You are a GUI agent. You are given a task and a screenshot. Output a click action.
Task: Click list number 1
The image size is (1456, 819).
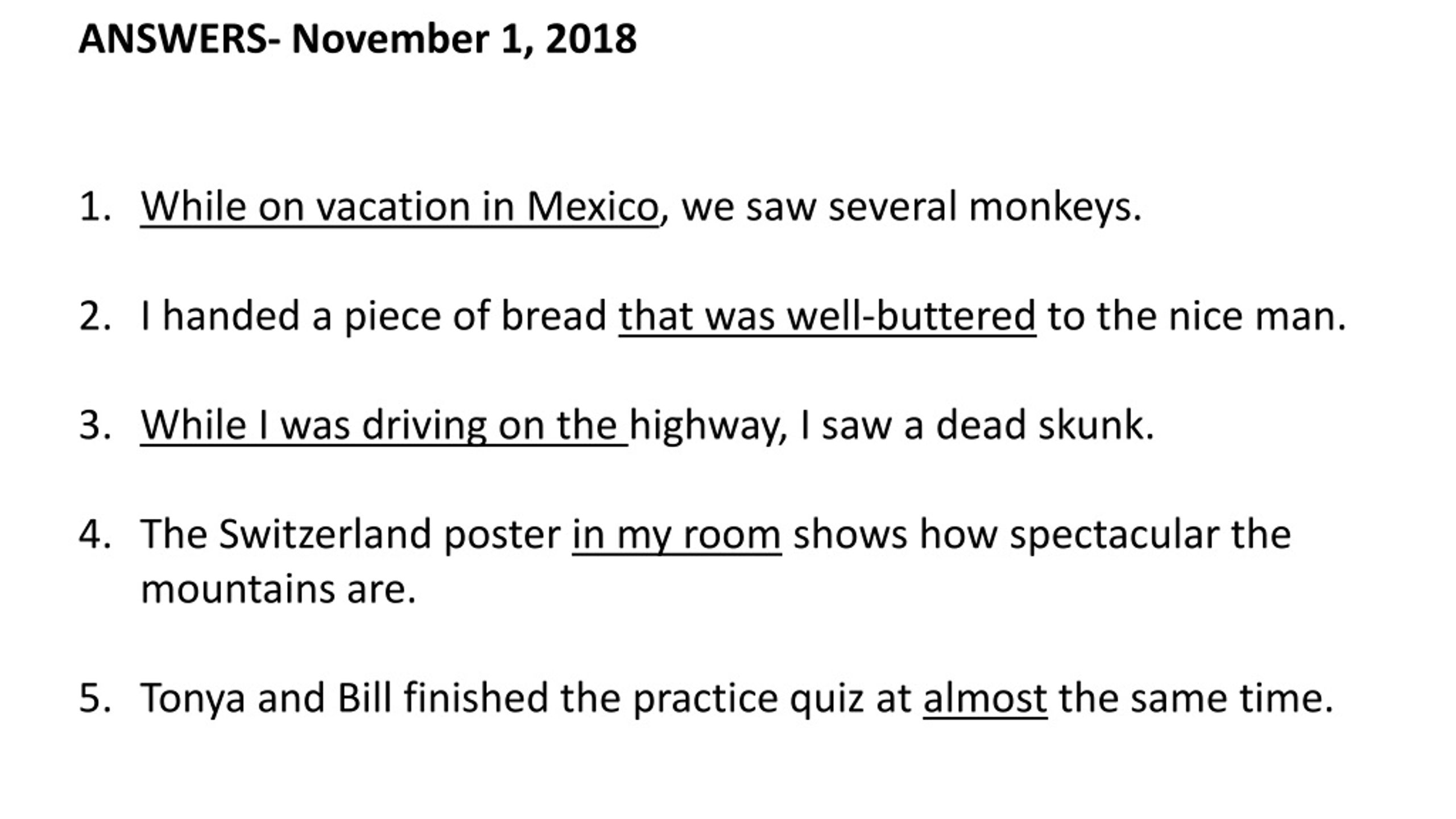[95, 207]
